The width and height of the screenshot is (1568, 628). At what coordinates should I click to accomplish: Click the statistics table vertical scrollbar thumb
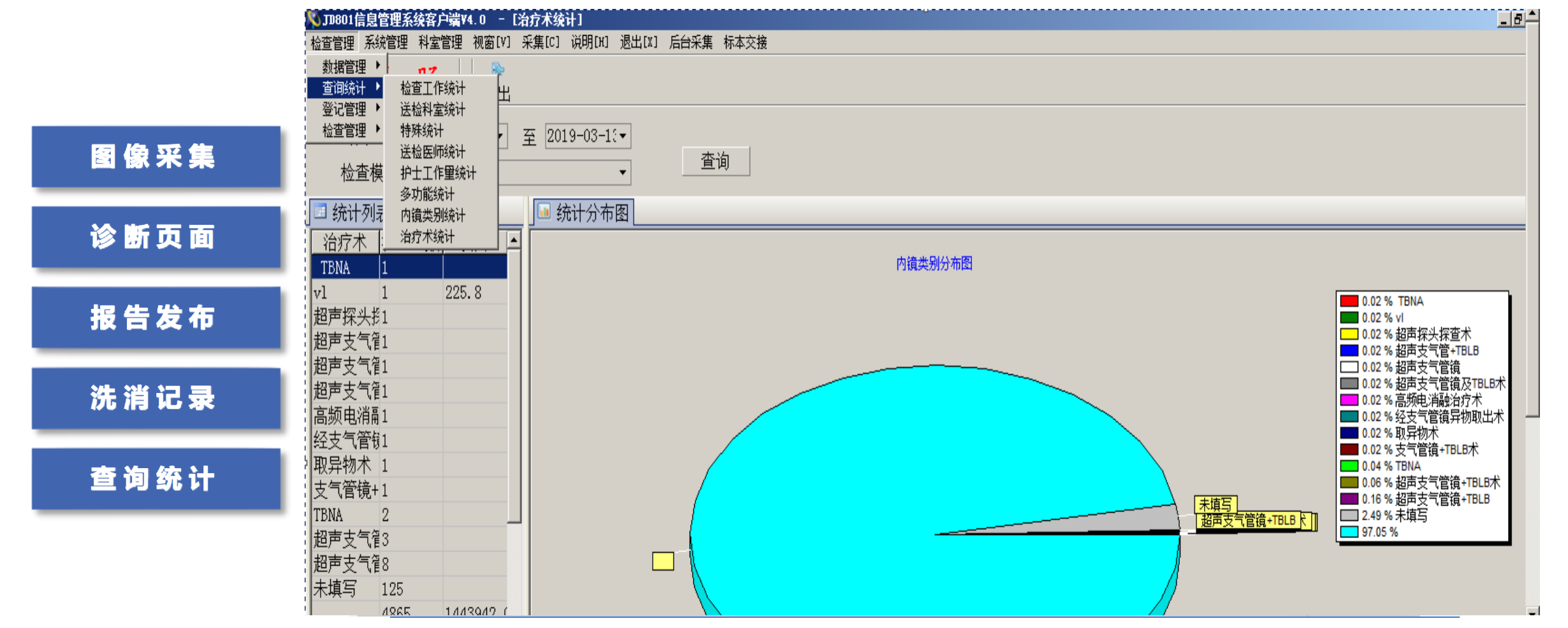[x=514, y=386]
